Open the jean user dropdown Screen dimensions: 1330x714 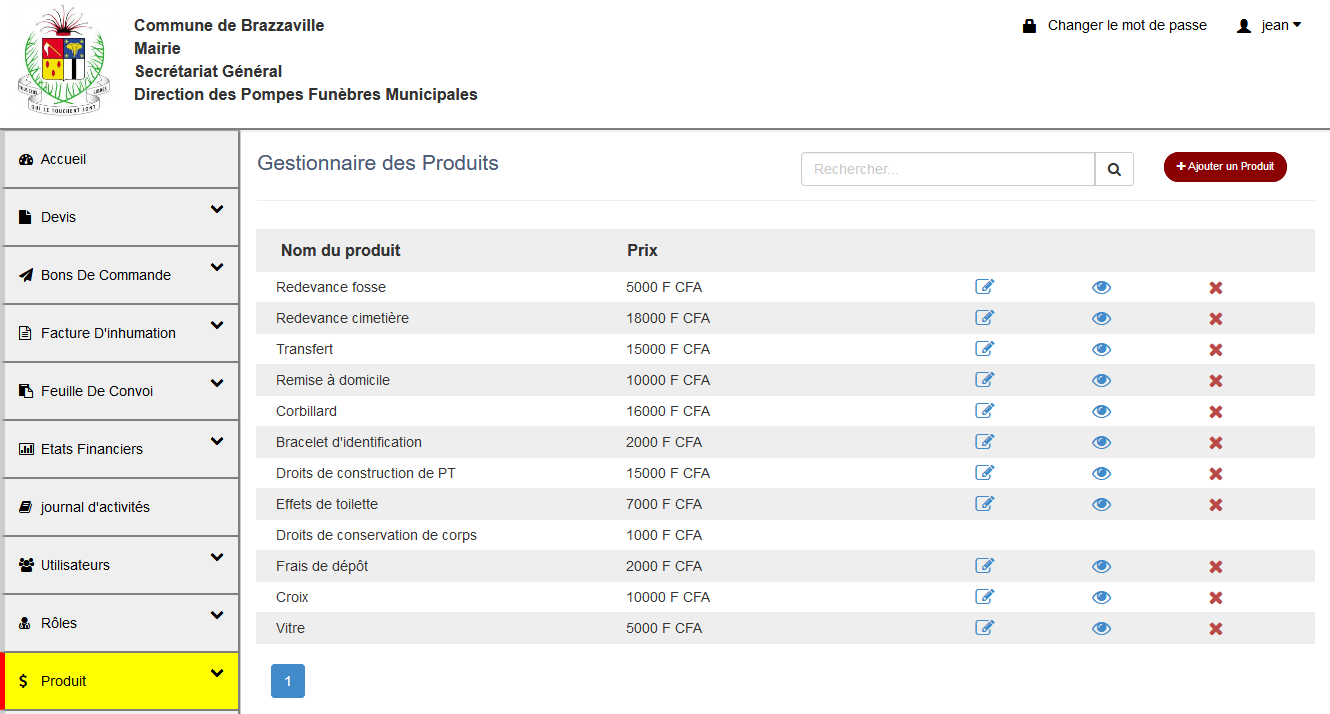tap(1270, 26)
